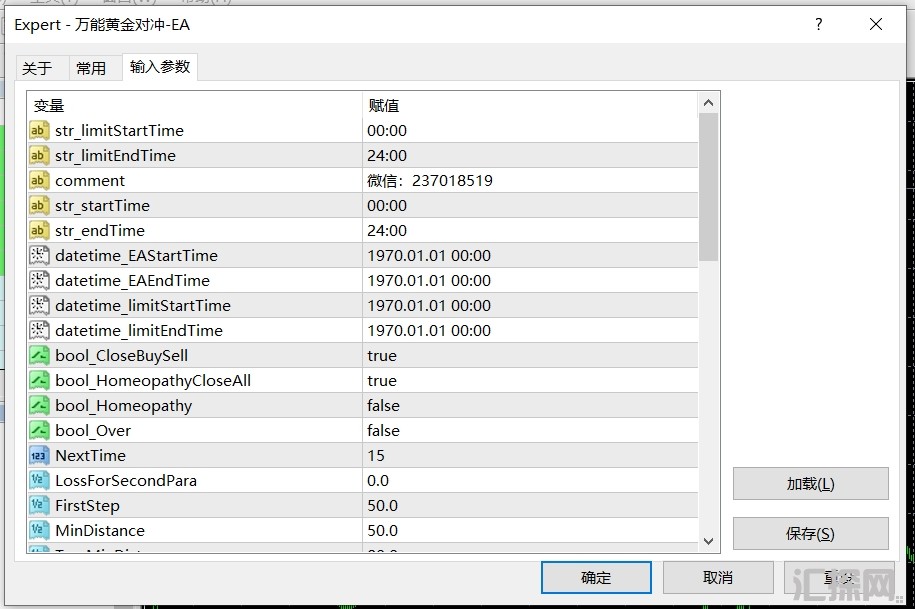Screen dimensions: 915x609
Task: Click the bool icon beside bool_Over
Action: (39, 431)
